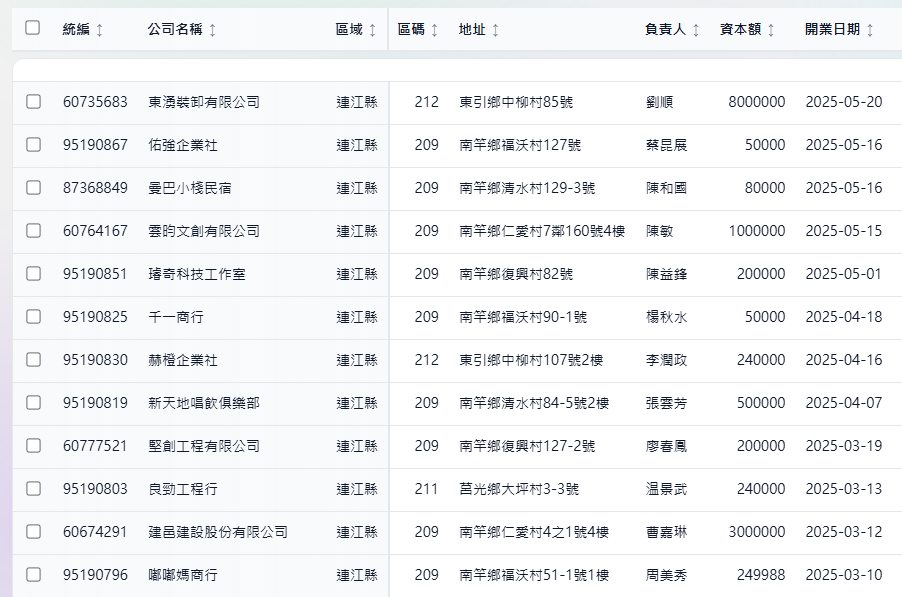Click the capital amount 8000000 cell
902x597 pixels.
(x=756, y=102)
